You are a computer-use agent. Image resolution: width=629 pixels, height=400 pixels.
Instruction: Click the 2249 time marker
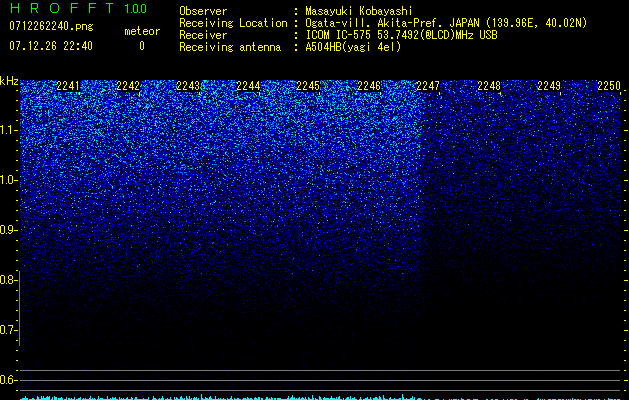549,86
